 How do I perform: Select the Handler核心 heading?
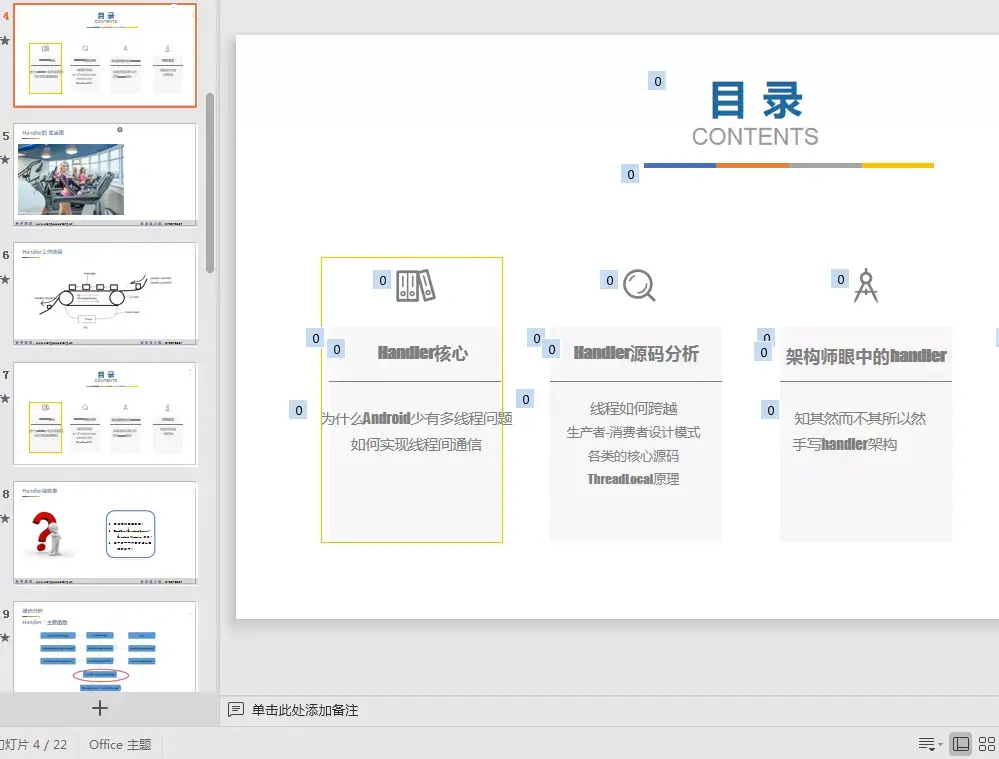422,353
